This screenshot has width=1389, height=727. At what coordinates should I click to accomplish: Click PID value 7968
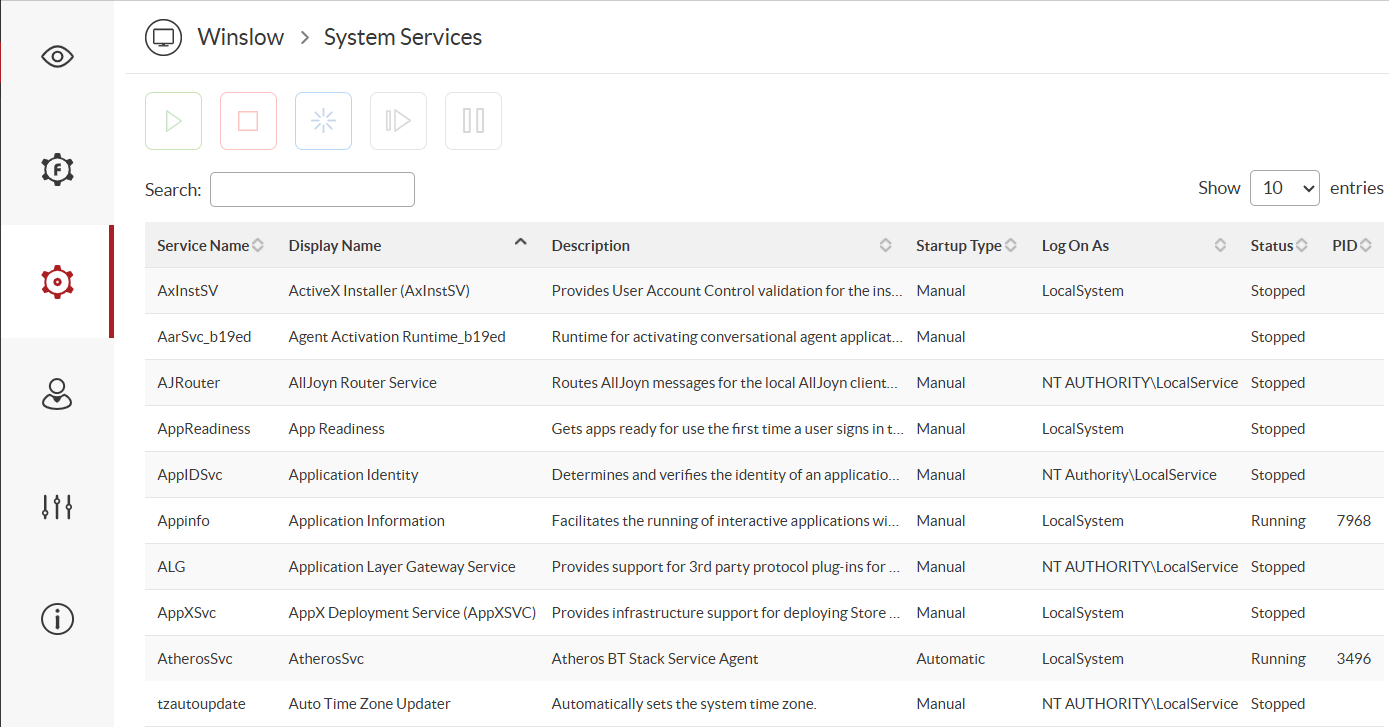point(1354,521)
